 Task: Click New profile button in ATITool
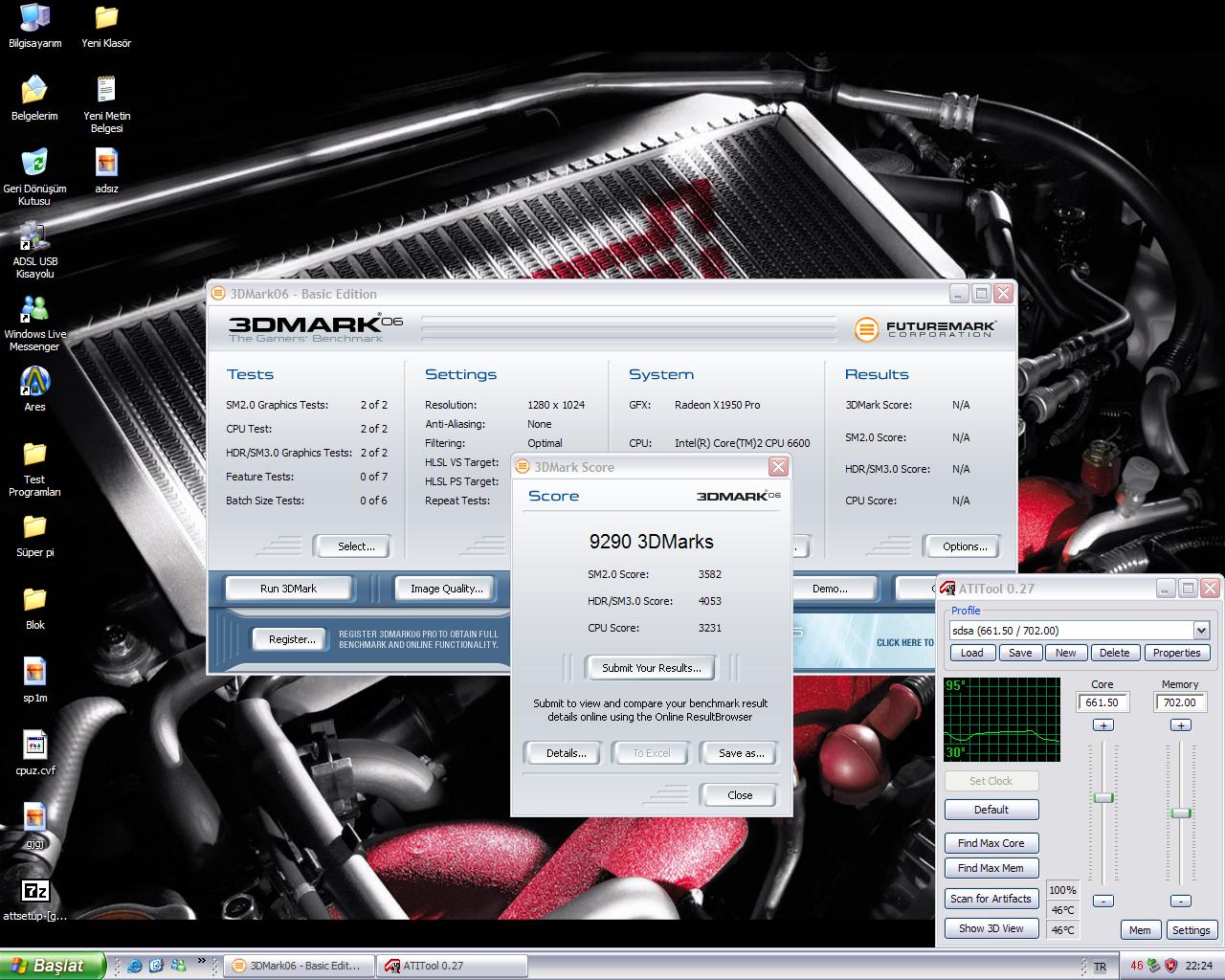pos(1066,653)
